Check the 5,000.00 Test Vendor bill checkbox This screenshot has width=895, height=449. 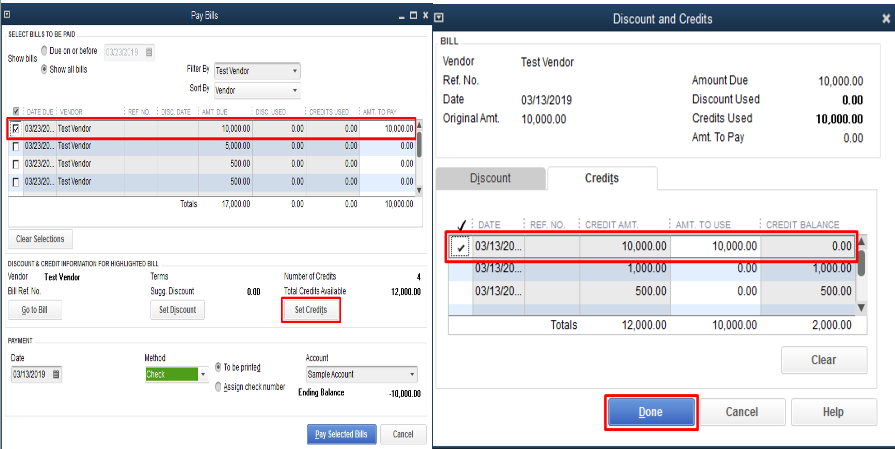(x=16, y=147)
